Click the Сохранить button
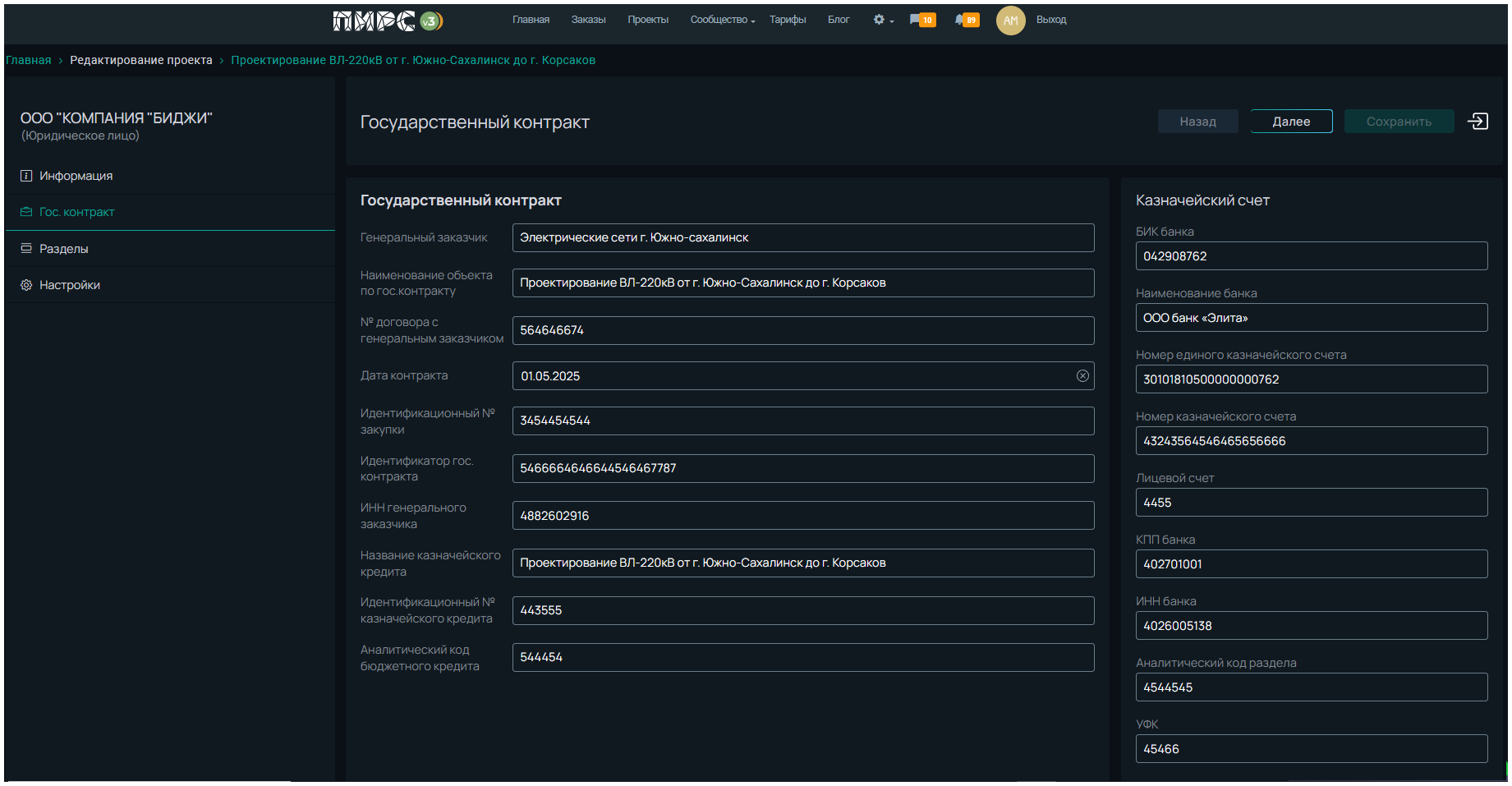The image size is (1512, 786). coord(1399,122)
